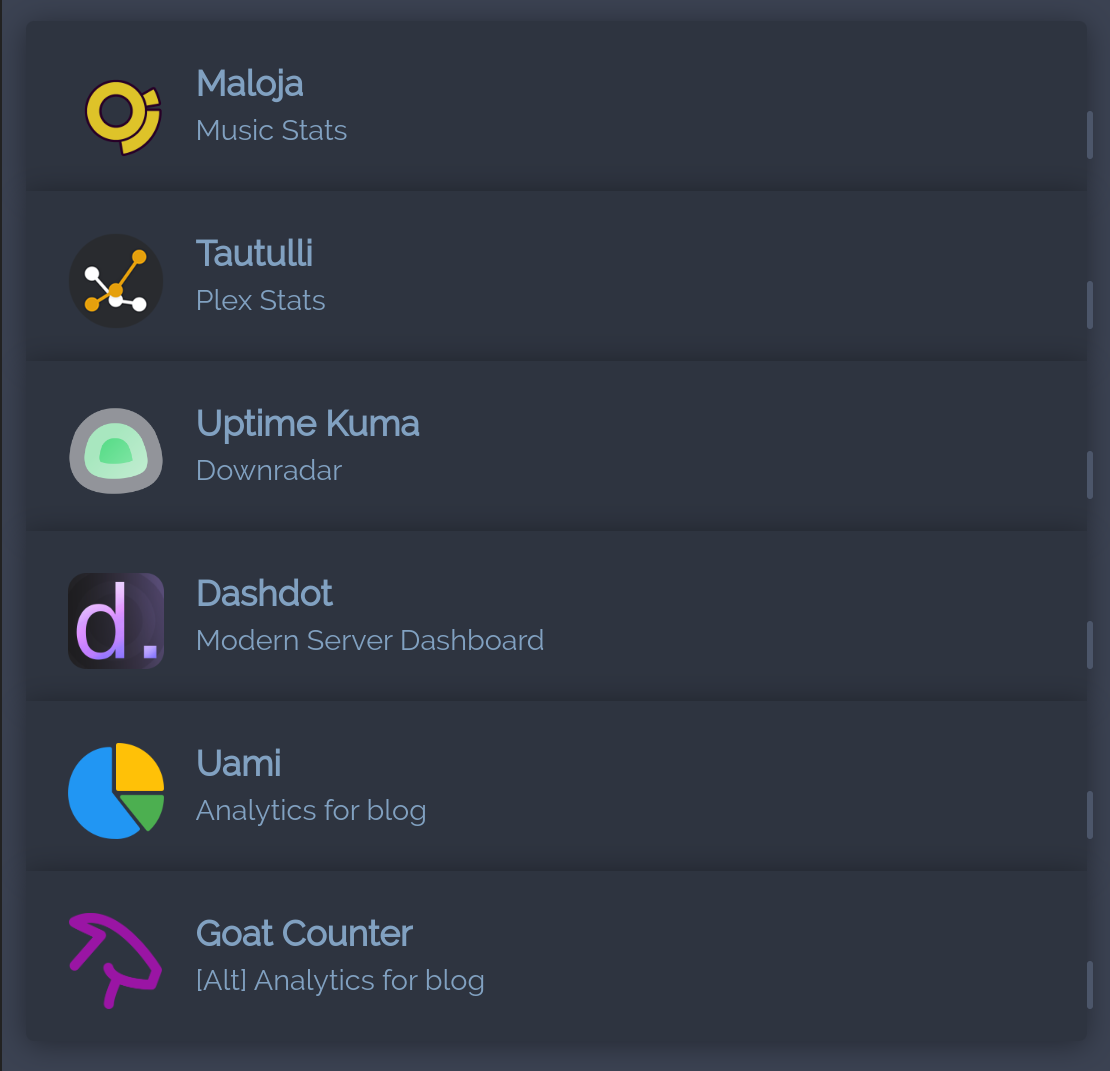Open the Maloja title link
This screenshot has height=1071, width=1110.
click(250, 83)
